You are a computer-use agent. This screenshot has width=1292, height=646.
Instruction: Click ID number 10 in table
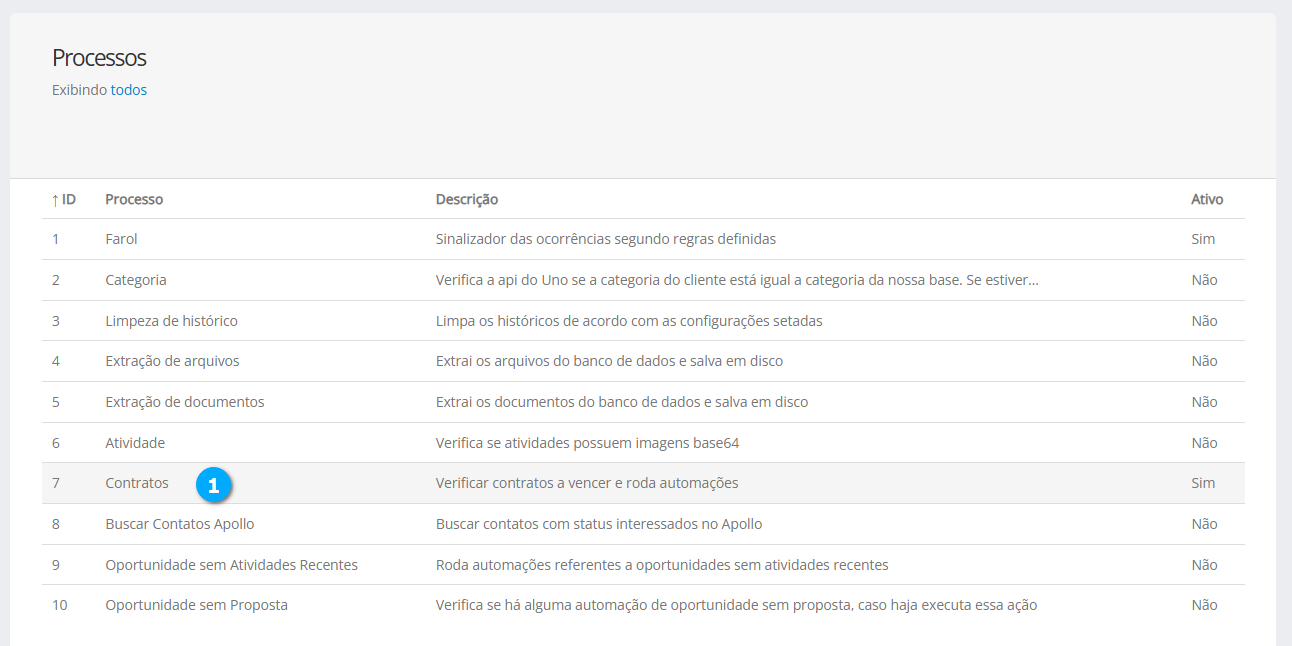(x=60, y=605)
